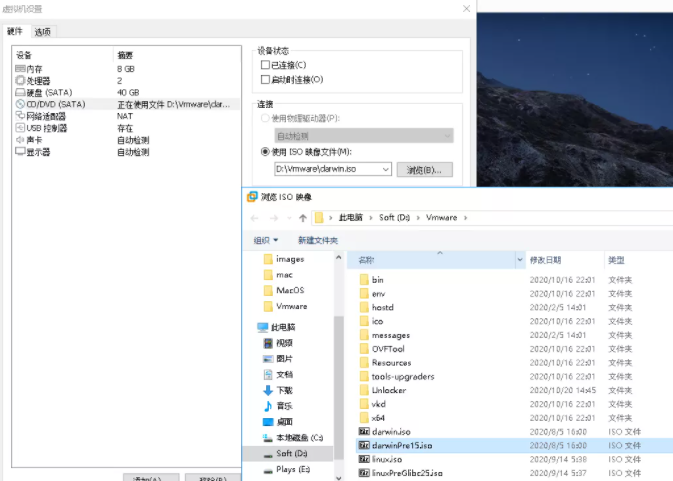Open Pictures (图片) in sidebar
This screenshot has height=481, width=673.
click(278, 359)
